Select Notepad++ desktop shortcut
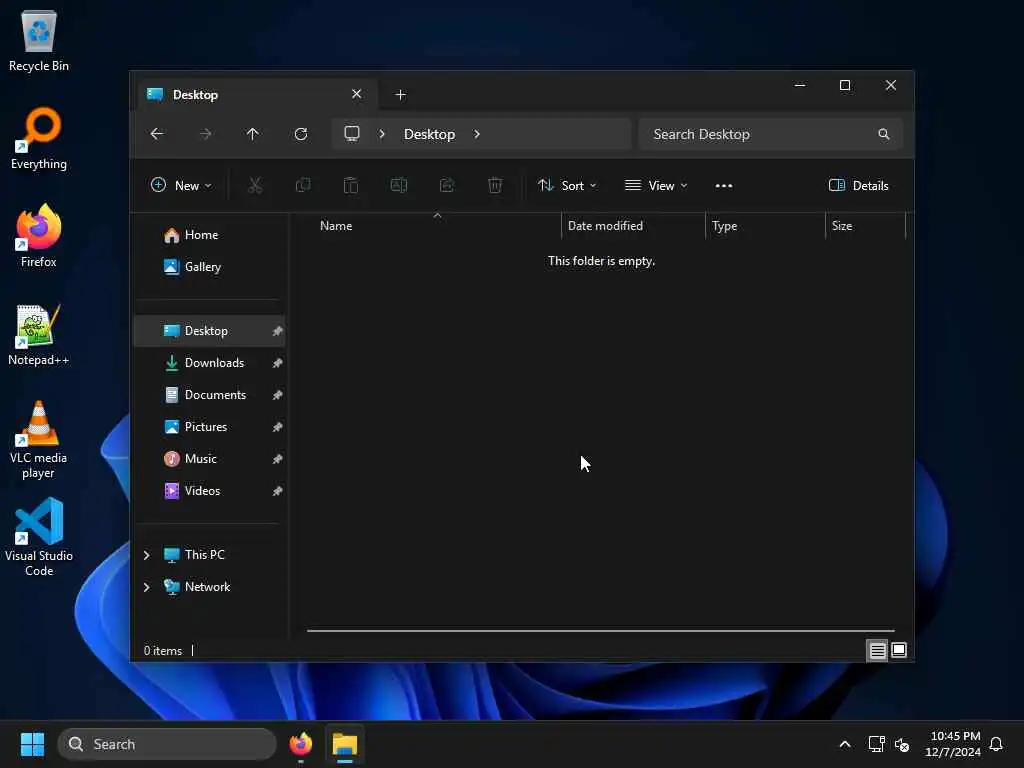 [x=39, y=334]
